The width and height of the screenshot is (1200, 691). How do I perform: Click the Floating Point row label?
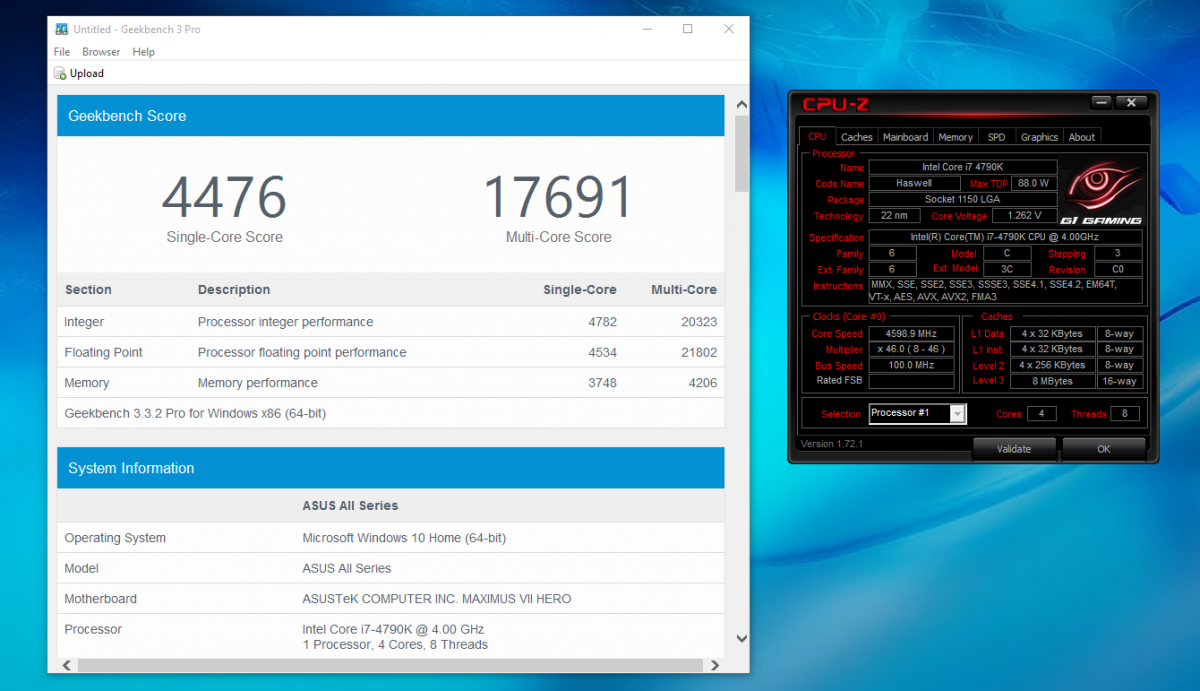pos(103,352)
